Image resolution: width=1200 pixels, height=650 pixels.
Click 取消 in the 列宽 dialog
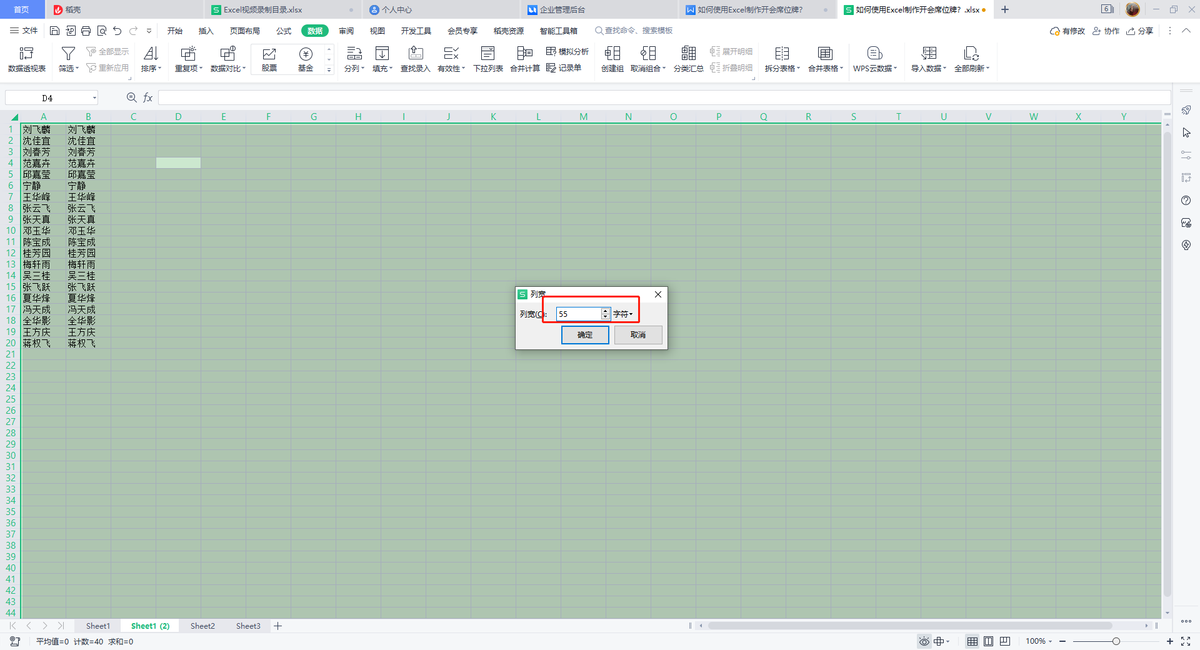[x=638, y=335]
